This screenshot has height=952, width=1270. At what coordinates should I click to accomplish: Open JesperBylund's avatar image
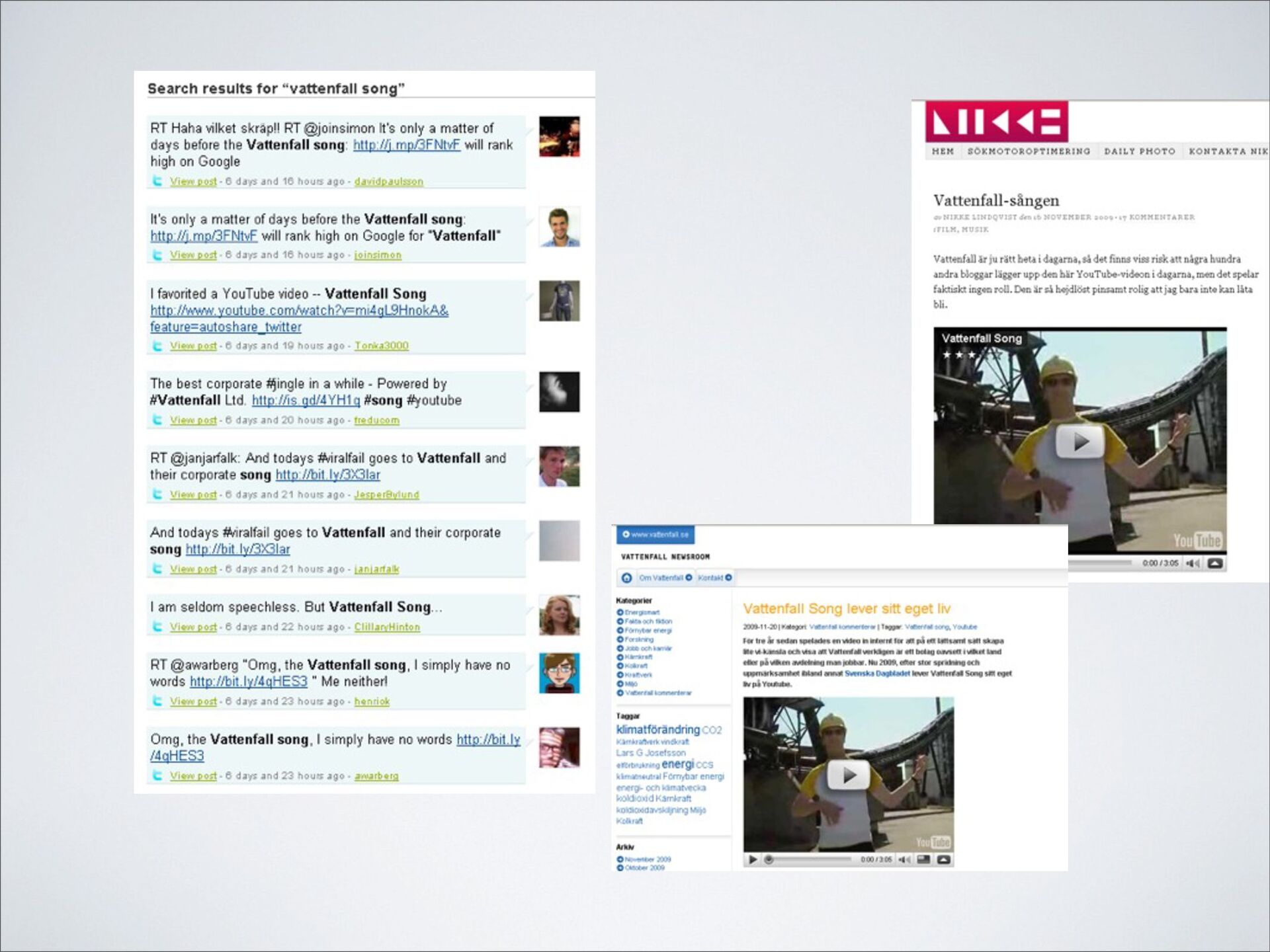point(559,466)
